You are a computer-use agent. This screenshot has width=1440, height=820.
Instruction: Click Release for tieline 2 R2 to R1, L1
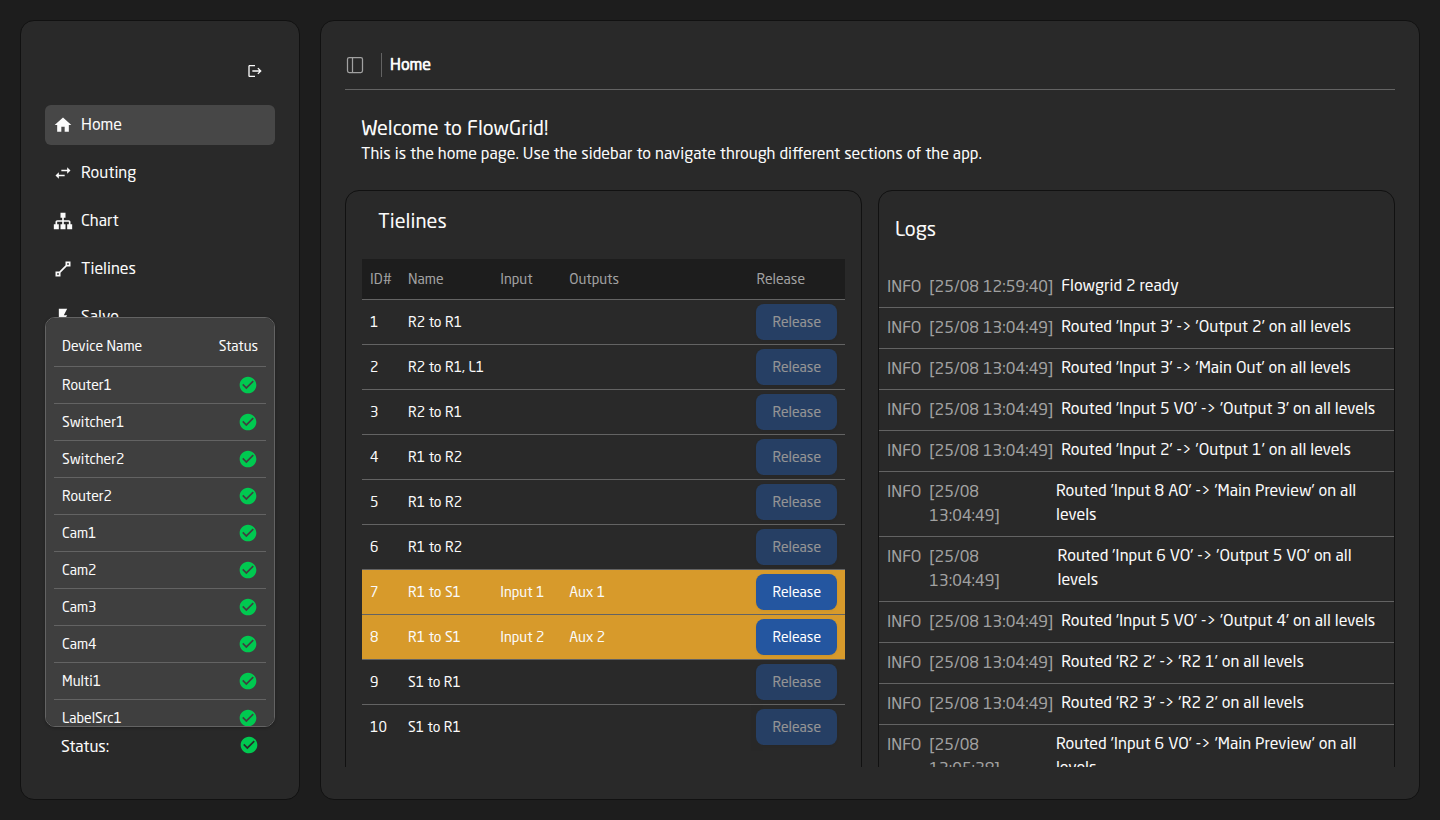point(796,367)
